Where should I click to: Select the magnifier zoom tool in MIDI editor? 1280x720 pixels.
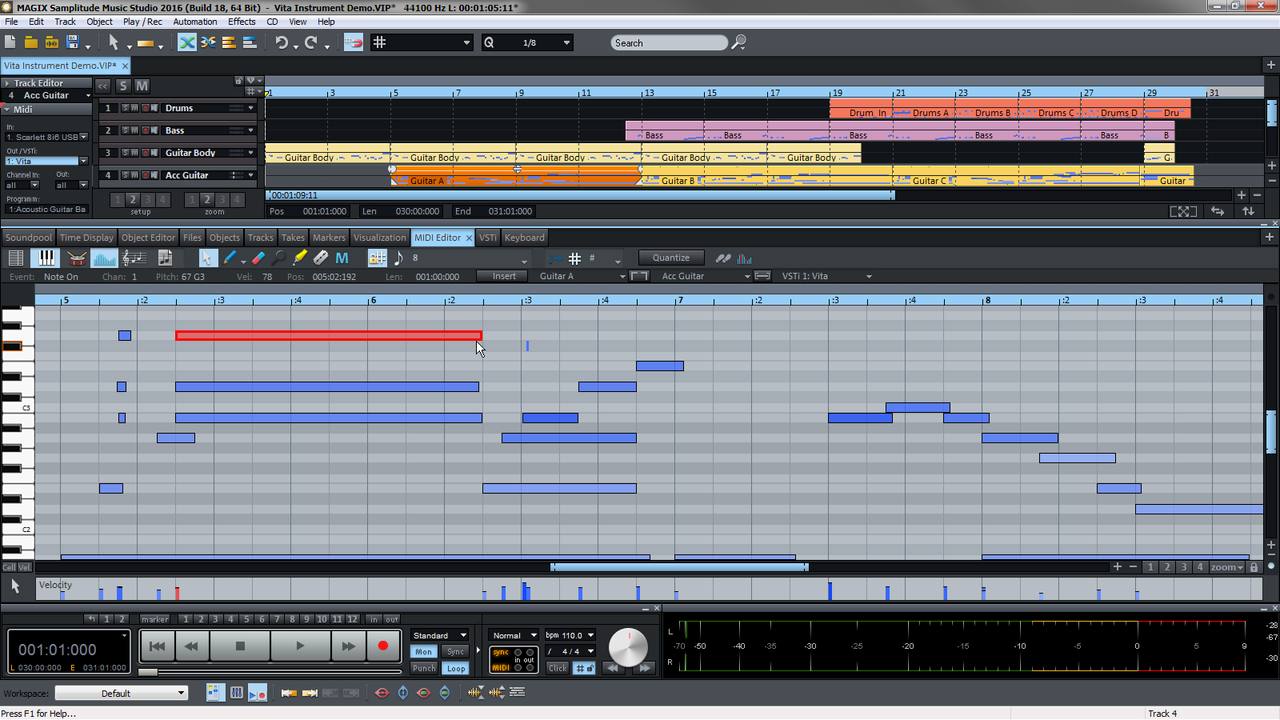278,258
